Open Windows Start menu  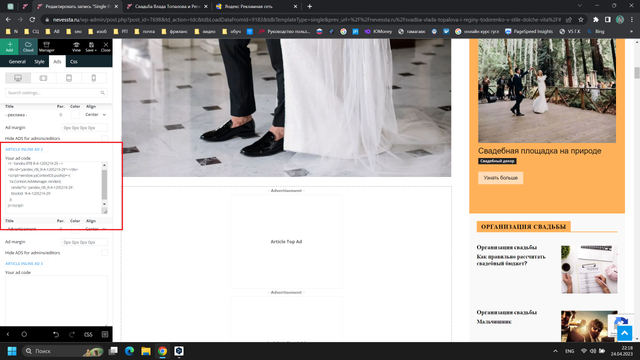point(12,351)
